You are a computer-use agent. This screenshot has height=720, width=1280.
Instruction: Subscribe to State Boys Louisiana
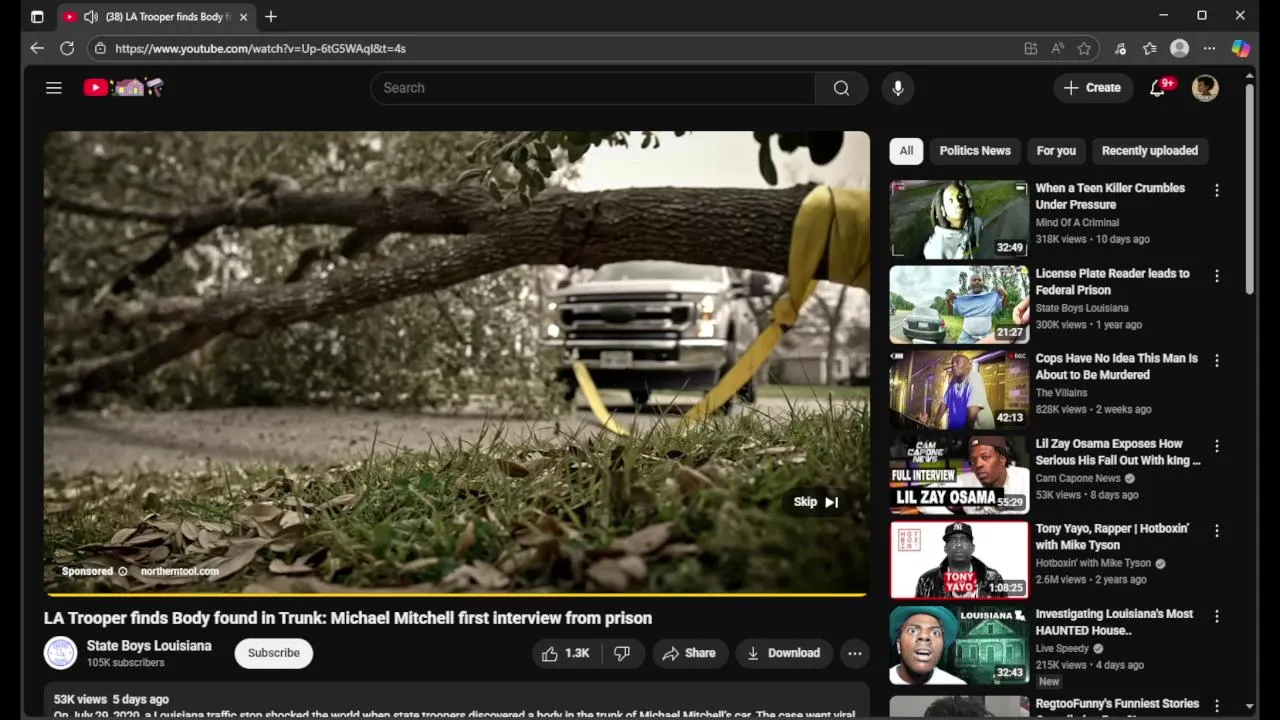click(274, 653)
